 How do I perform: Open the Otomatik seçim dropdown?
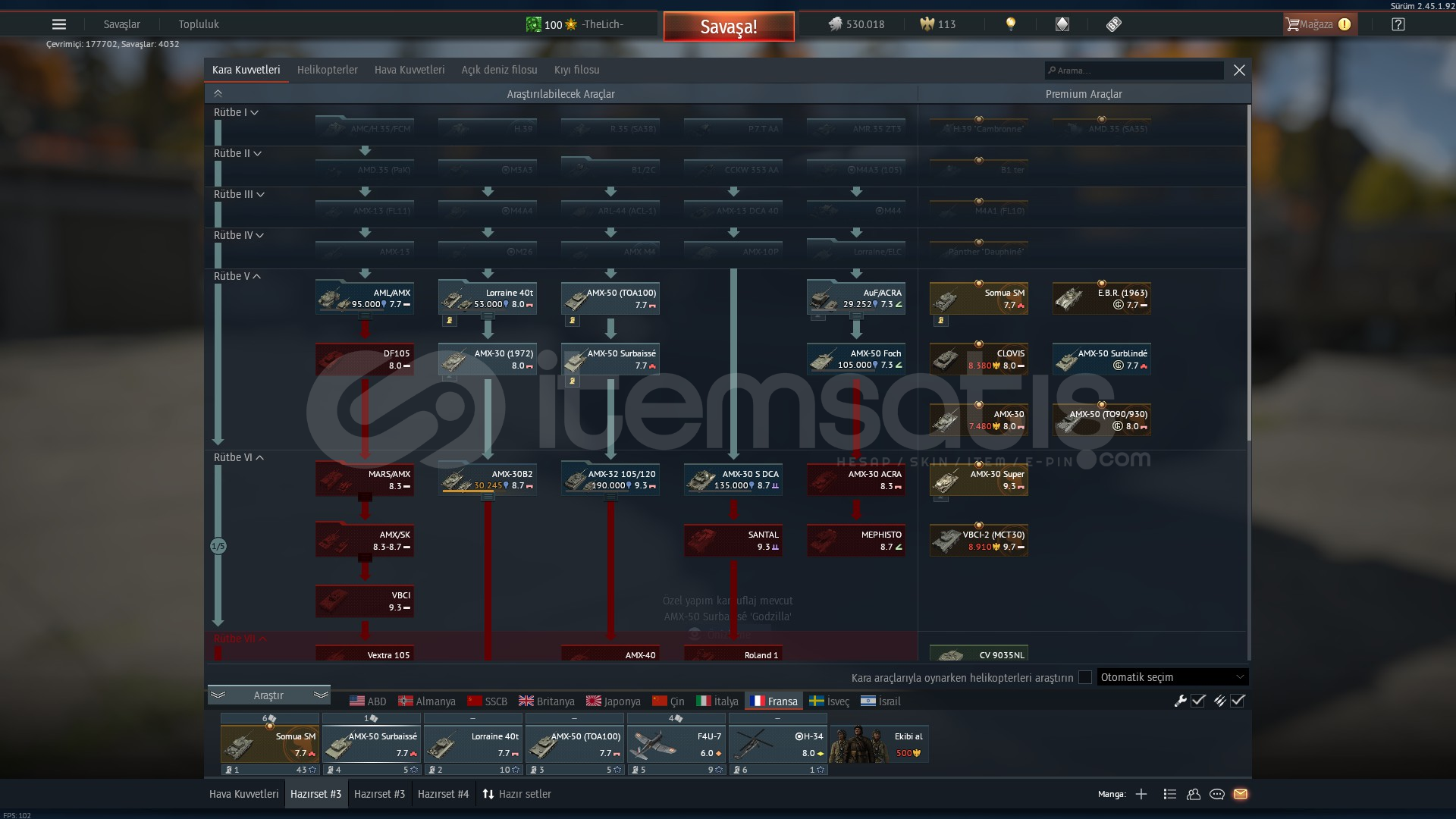pos(1172,677)
